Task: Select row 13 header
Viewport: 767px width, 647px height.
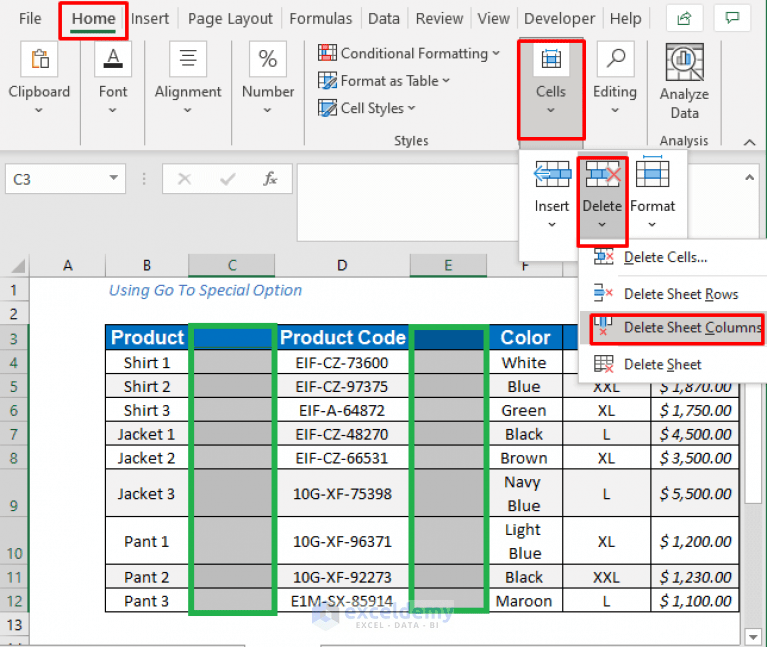Action: click(x=14, y=625)
